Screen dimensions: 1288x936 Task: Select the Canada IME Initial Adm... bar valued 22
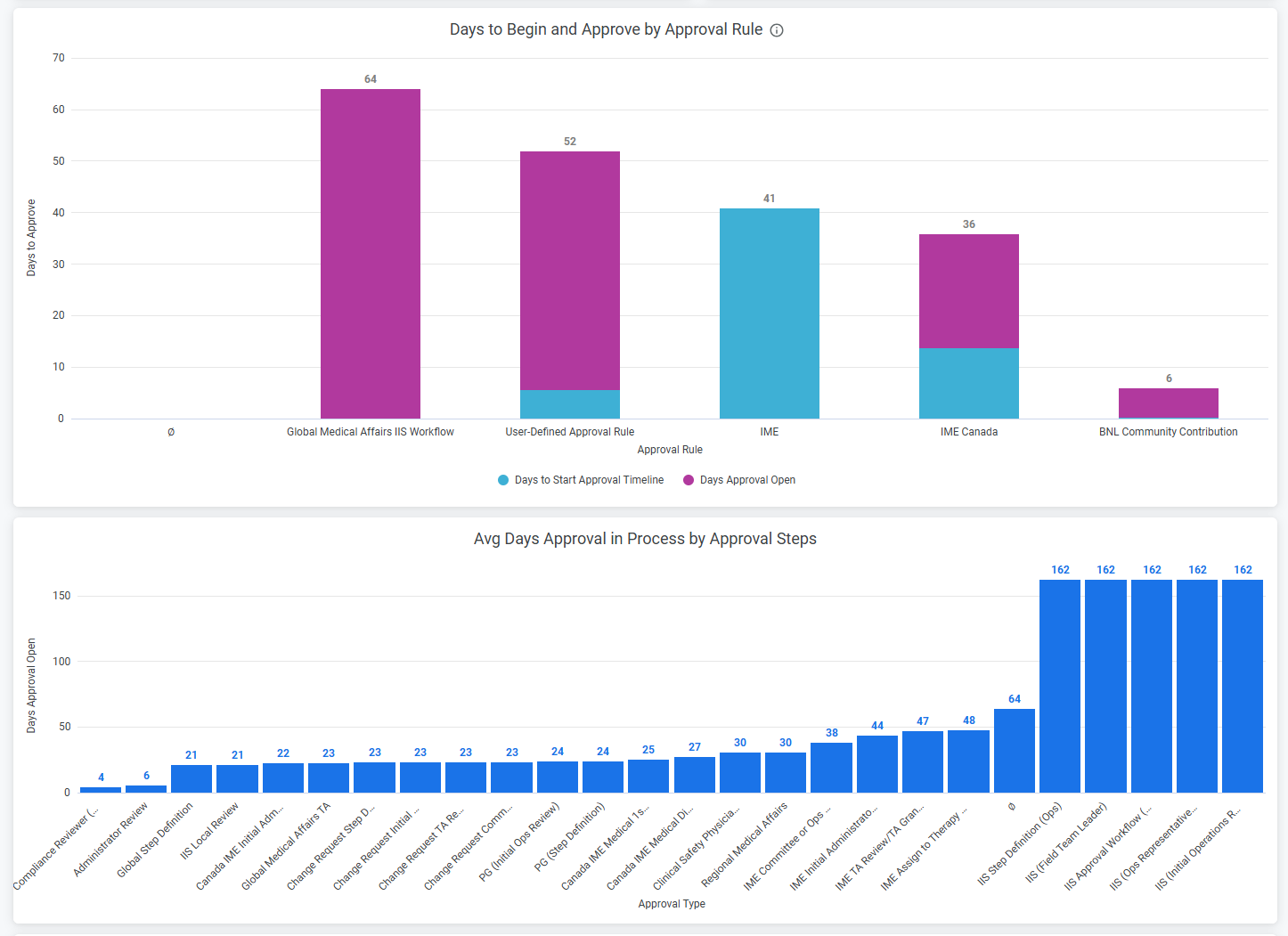pos(283,777)
